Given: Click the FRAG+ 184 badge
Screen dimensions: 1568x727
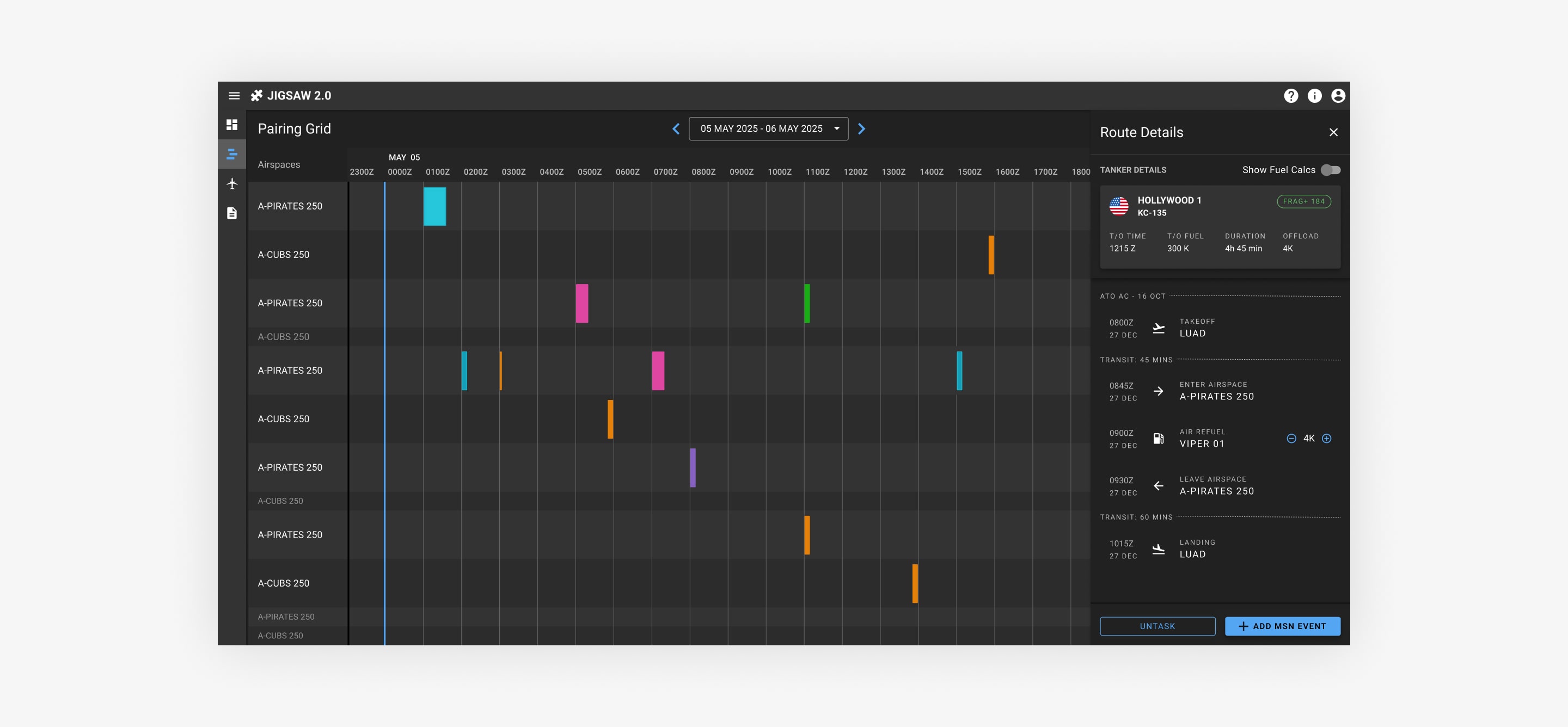Looking at the screenshot, I should tap(1303, 201).
